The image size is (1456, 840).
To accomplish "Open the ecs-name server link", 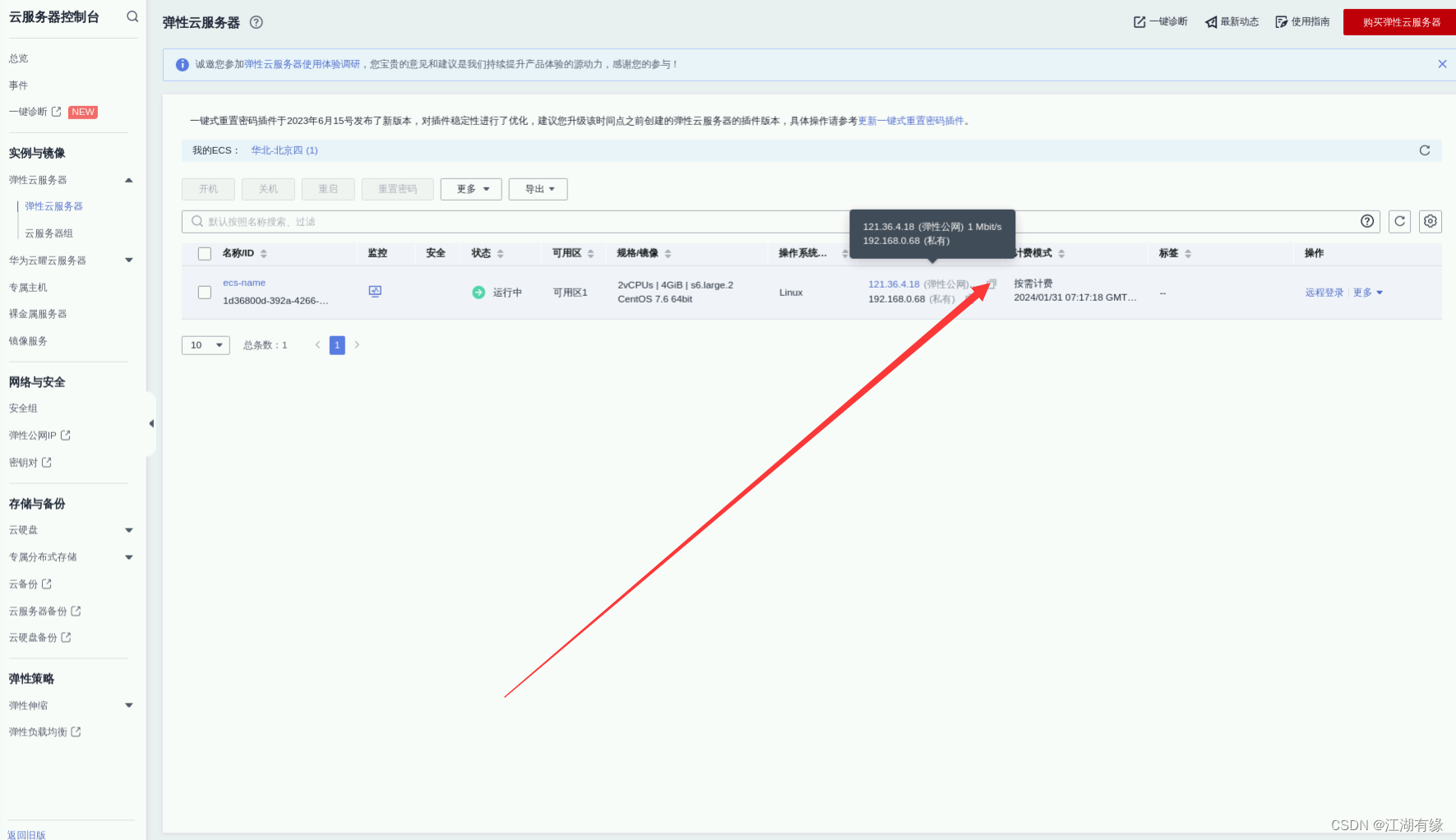I will click(x=244, y=283).
